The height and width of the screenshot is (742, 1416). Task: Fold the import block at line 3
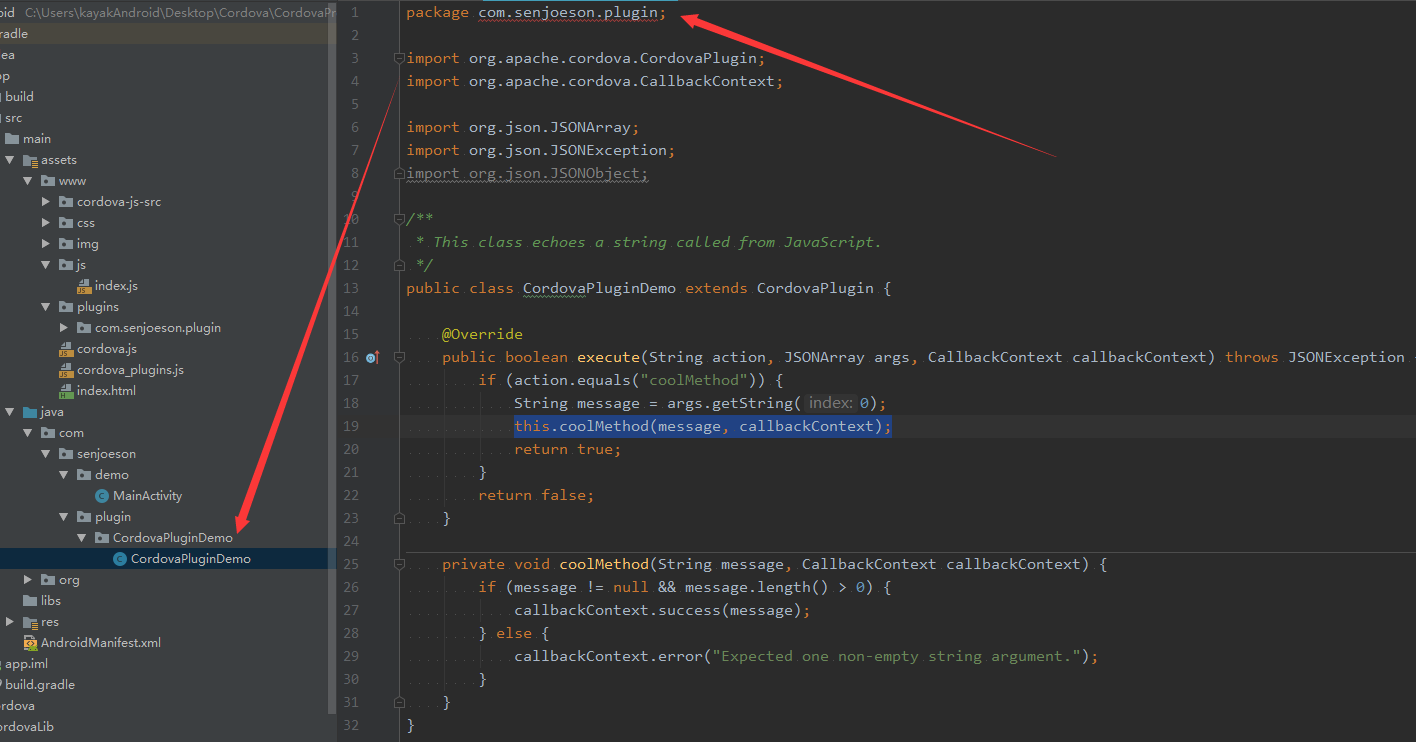click(x=399, y=58)
